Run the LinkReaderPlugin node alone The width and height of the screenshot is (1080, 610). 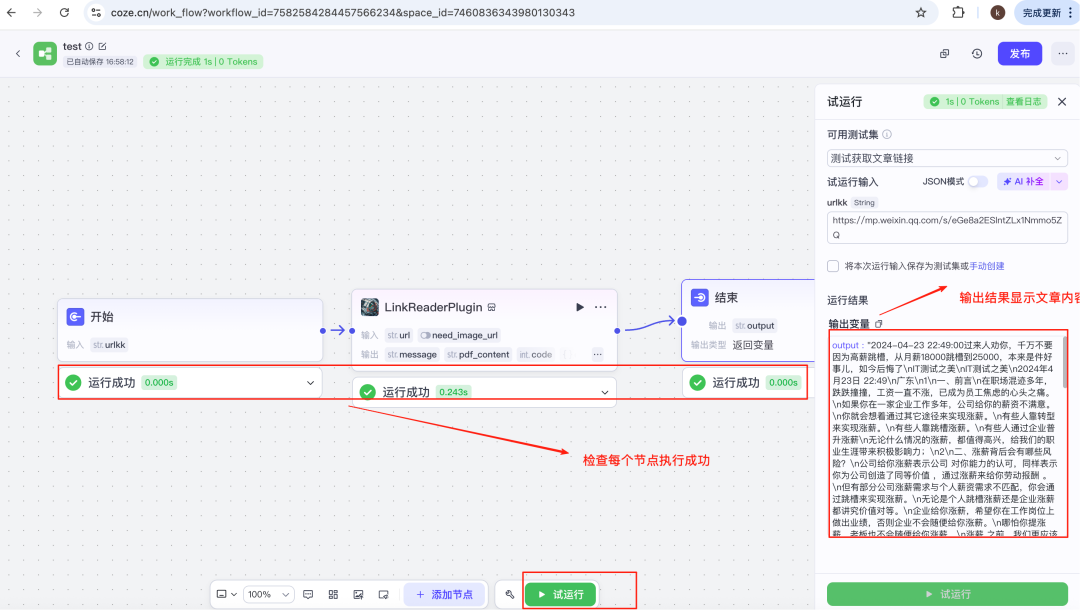pyautogui.click(x=580, y=307)
